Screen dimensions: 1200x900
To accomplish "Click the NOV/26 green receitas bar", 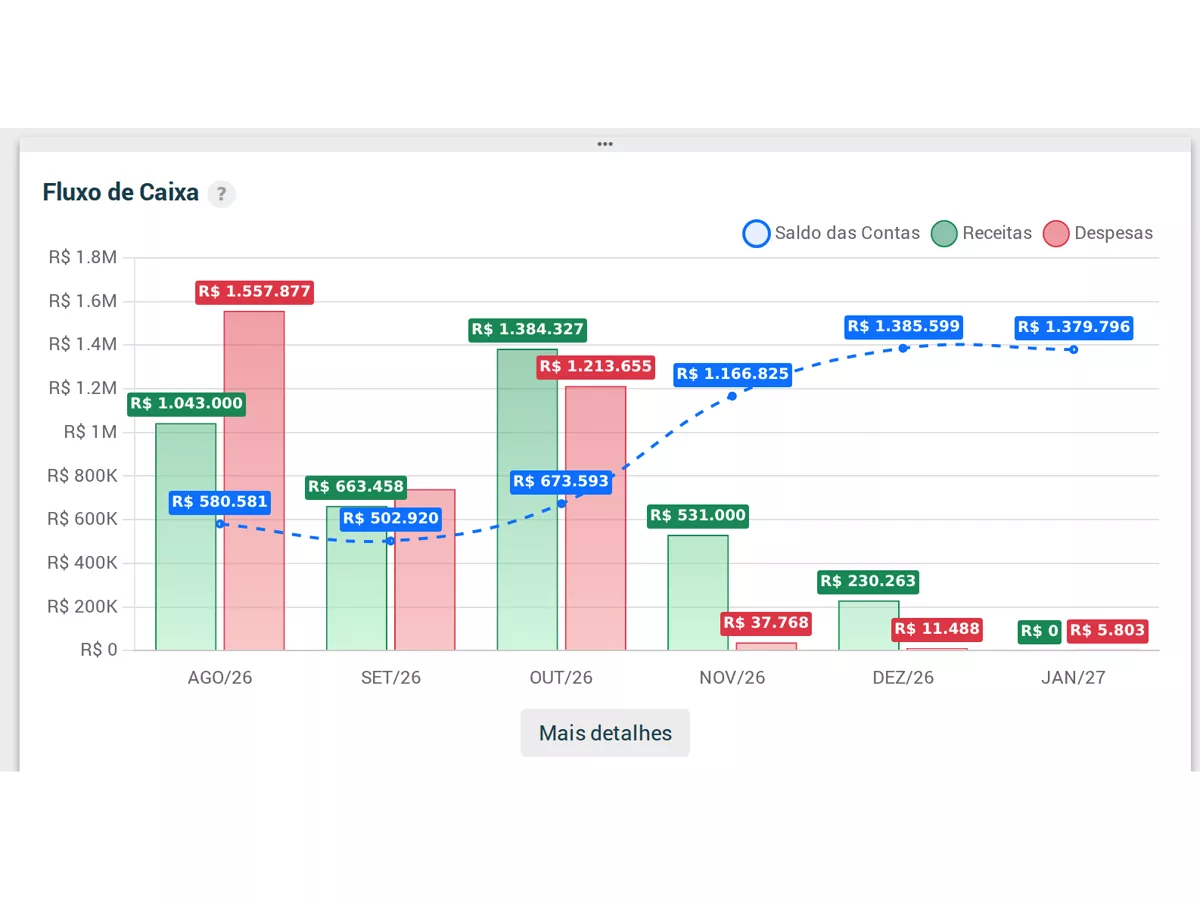I will point(698,593).
